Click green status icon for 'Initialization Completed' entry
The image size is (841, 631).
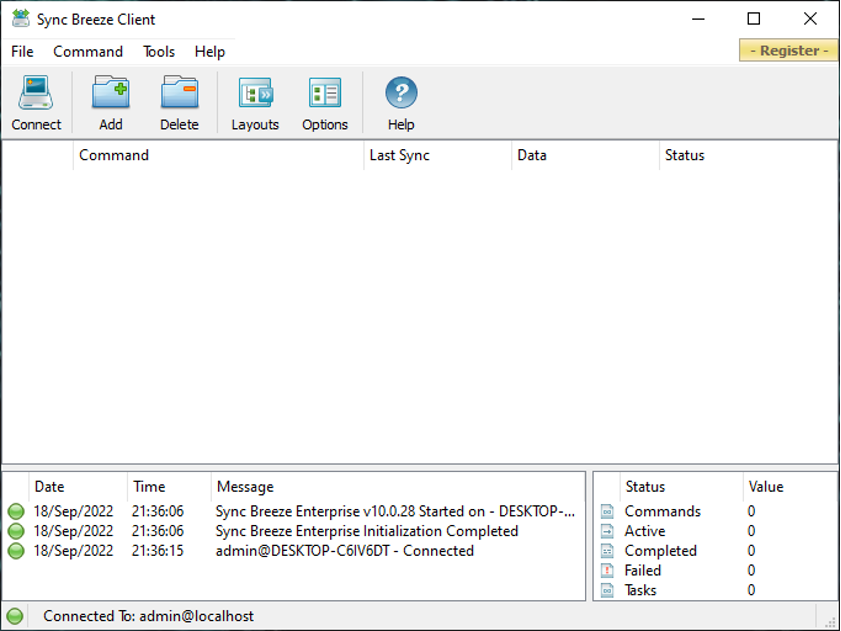pyautogui.click(x=16, y=531)
